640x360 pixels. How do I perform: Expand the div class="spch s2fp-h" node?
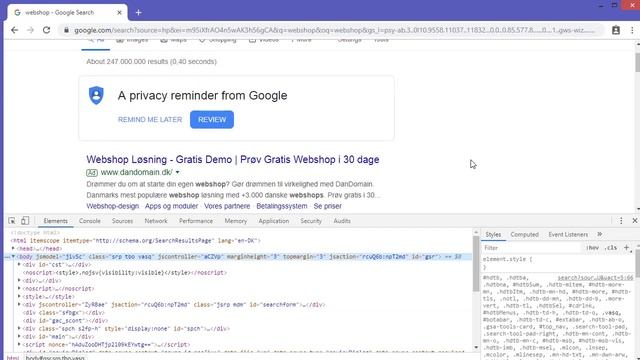[19, 328]
